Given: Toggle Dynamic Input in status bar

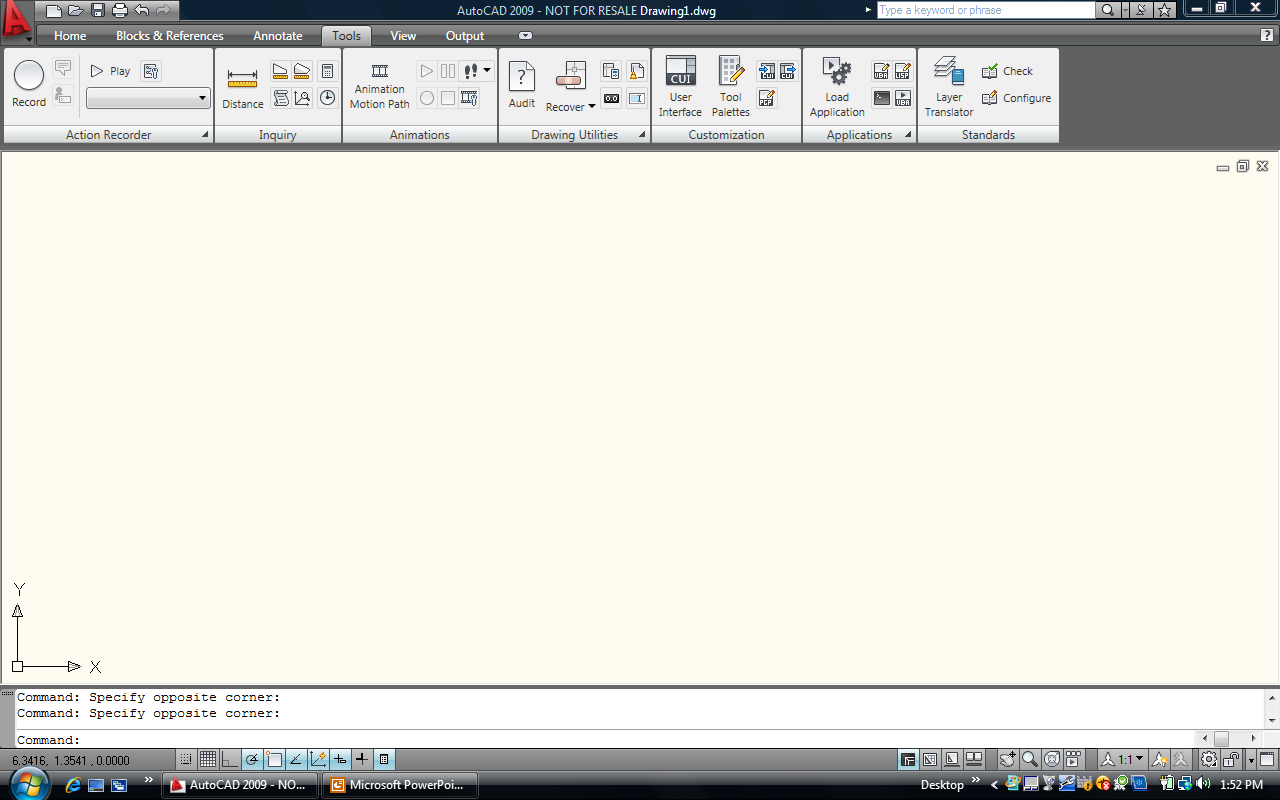Looking at the screenshot, I should [x=340, y=759].
